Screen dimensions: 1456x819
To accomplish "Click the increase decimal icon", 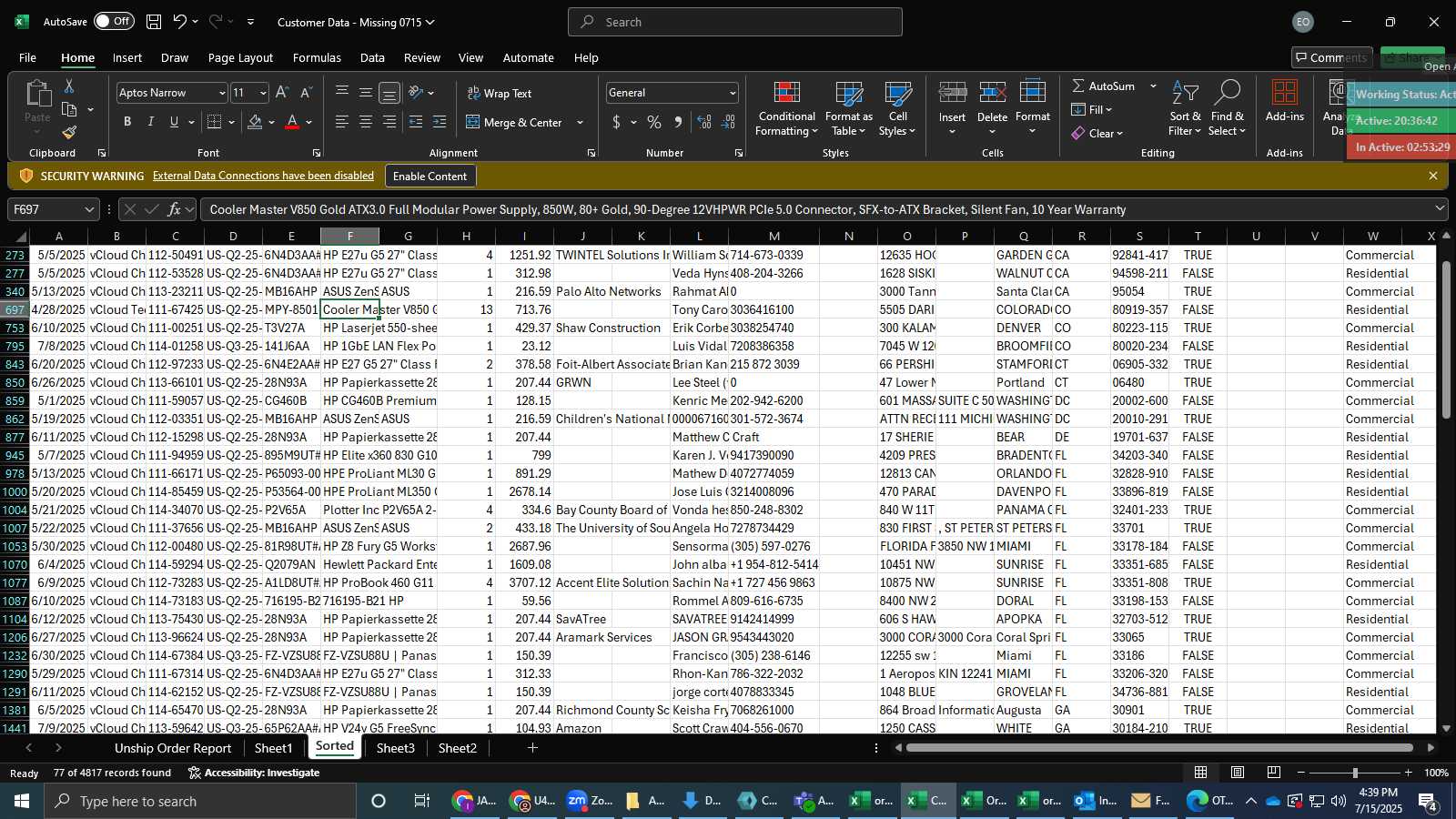I will click(704, 122).
